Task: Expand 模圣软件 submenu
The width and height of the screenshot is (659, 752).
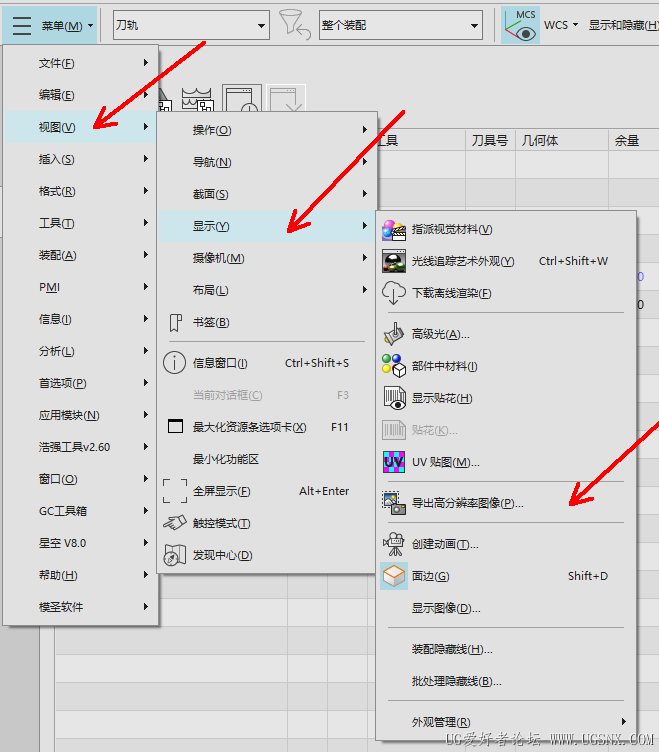Action: [81, 607]
